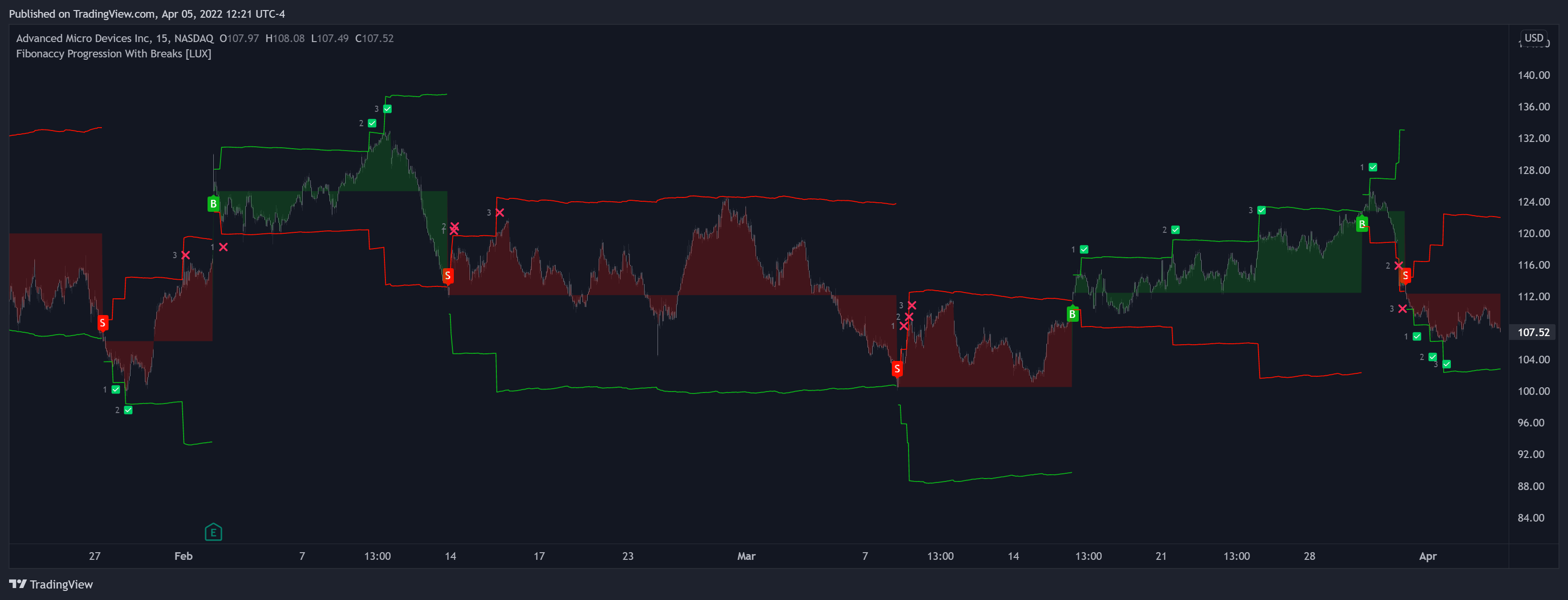
Task: Click the close value C107.52
Action: [x=374, y=38]
